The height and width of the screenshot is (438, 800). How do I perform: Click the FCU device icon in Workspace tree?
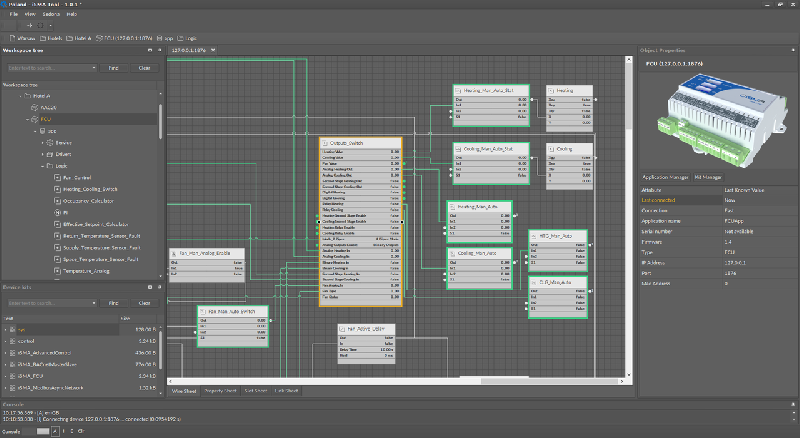click(33, 119)
